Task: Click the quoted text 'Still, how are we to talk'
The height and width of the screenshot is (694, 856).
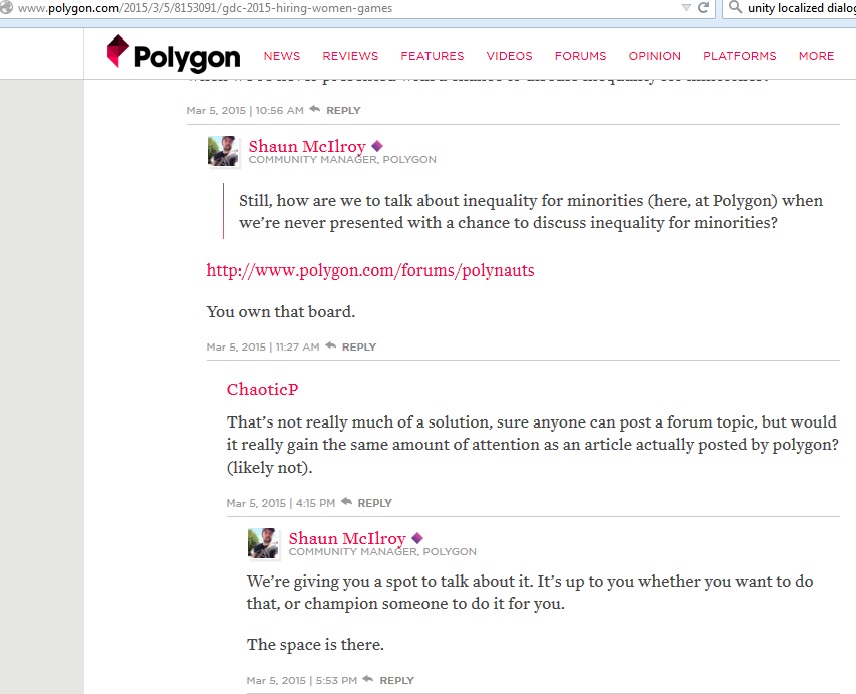Action: coord(325,200)
